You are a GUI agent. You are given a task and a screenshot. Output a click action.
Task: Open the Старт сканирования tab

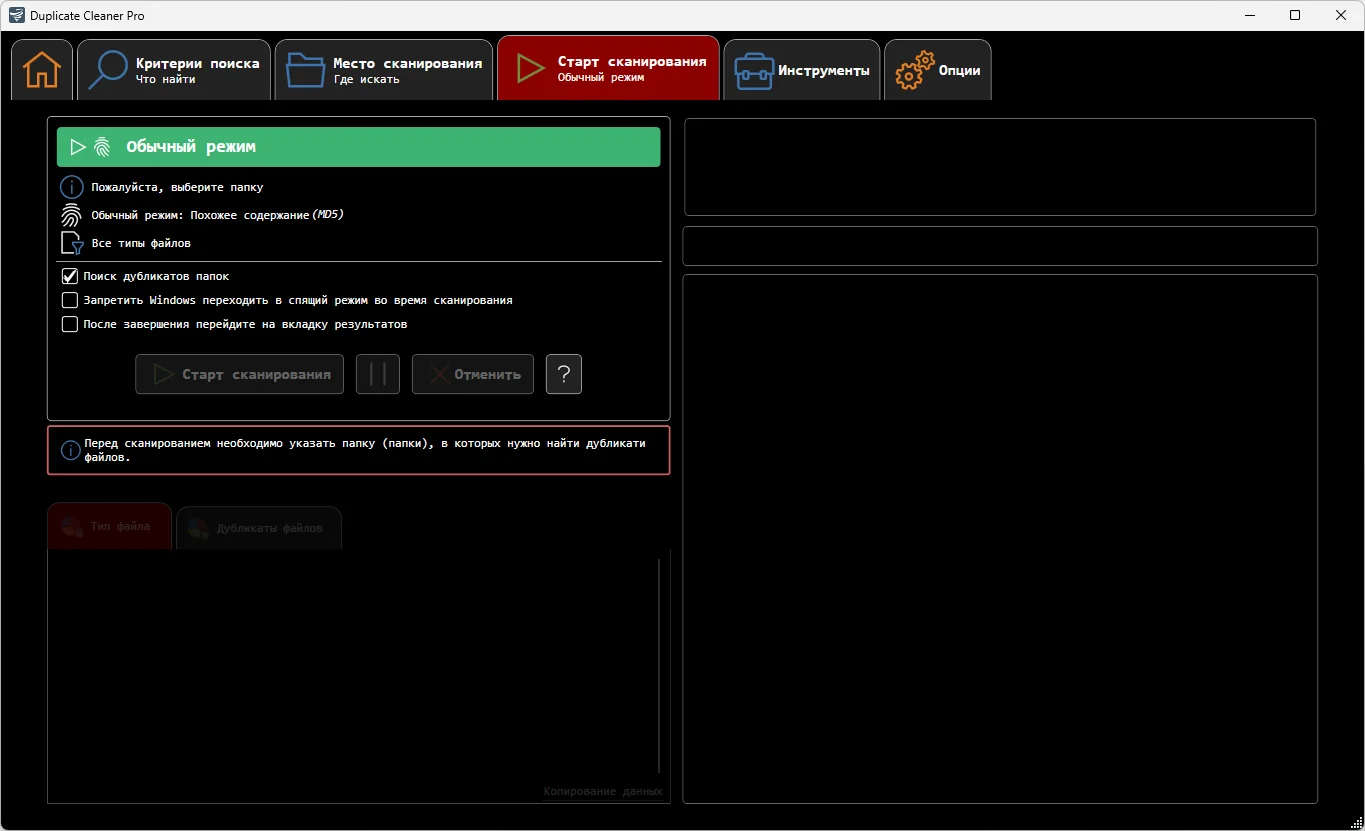point(608,69)
